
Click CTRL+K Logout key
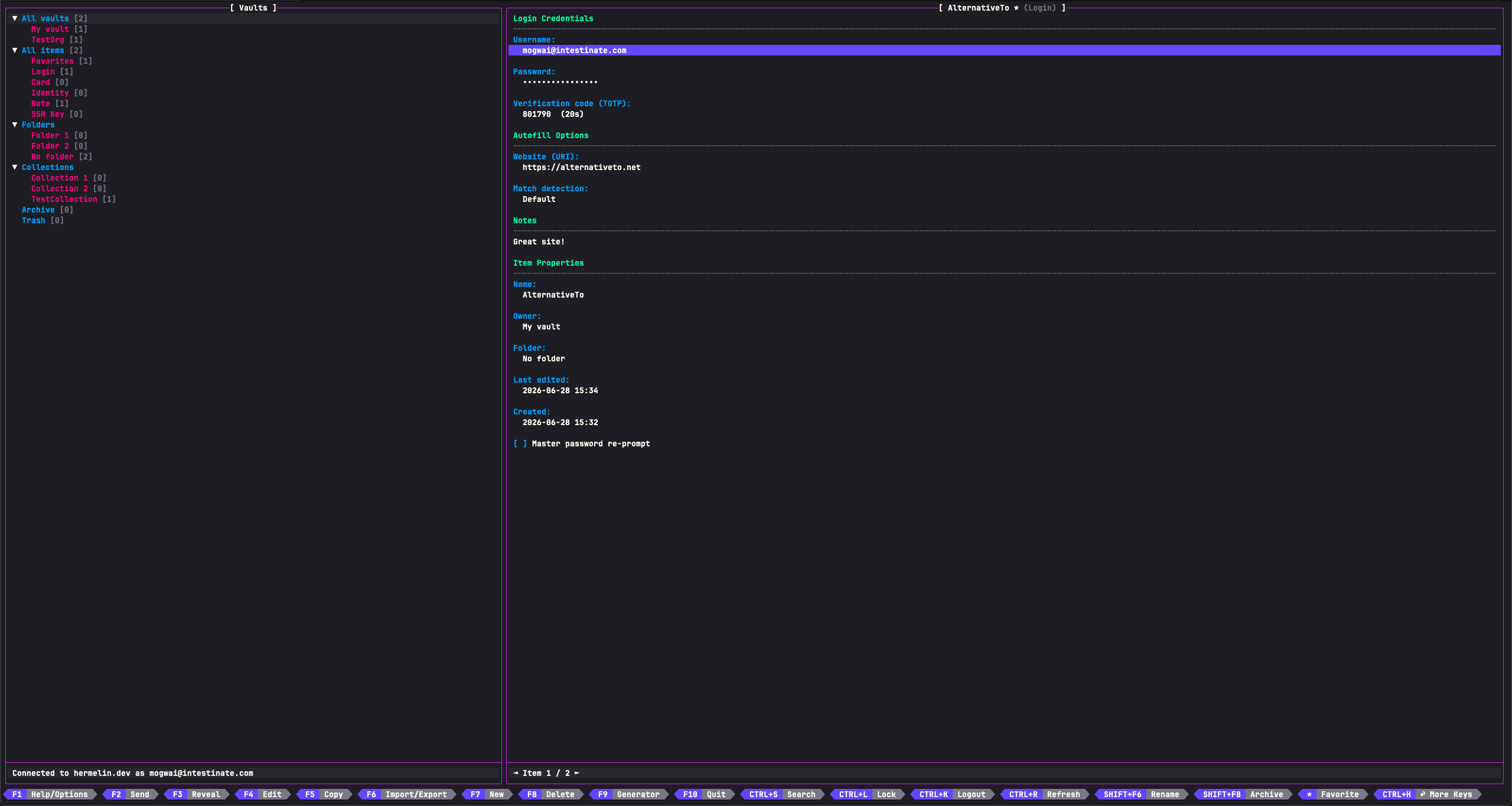coord(953,794)
